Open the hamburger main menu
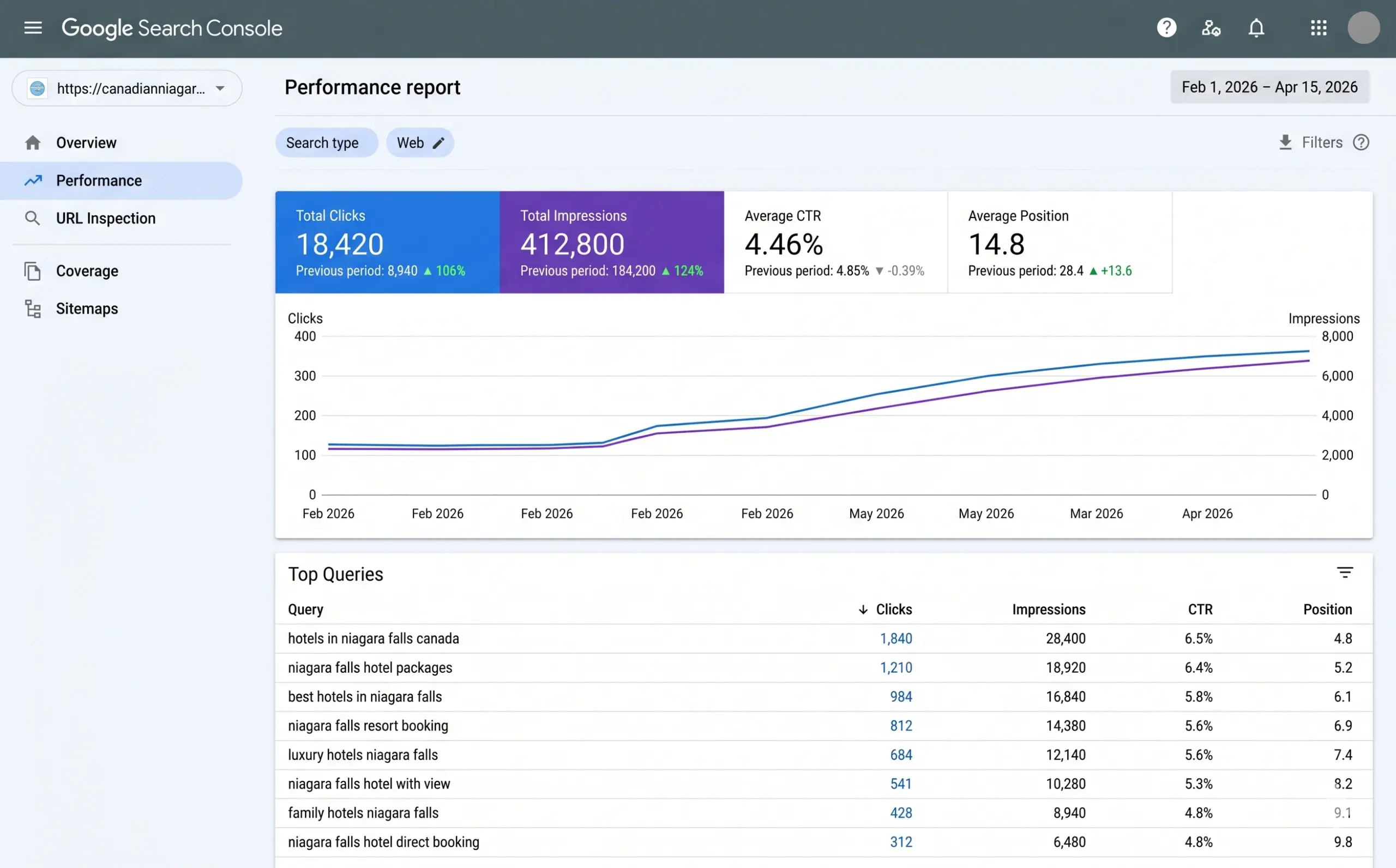Image resolution: width=1396 pixels, height=868 pixels. pyautogui.click(x=33, y=28)
